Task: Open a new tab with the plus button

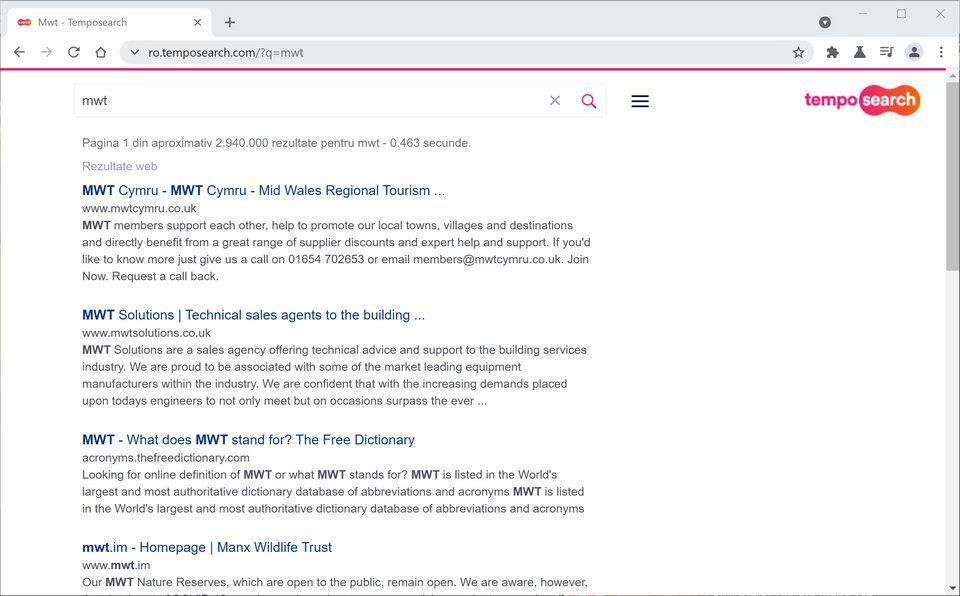Action: 230,21
